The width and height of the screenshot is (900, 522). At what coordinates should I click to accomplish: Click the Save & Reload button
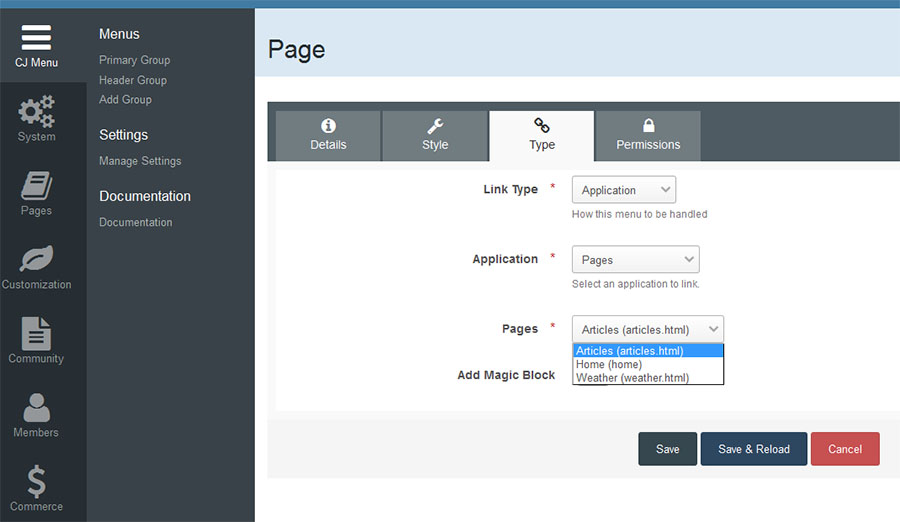pos(753,449)
